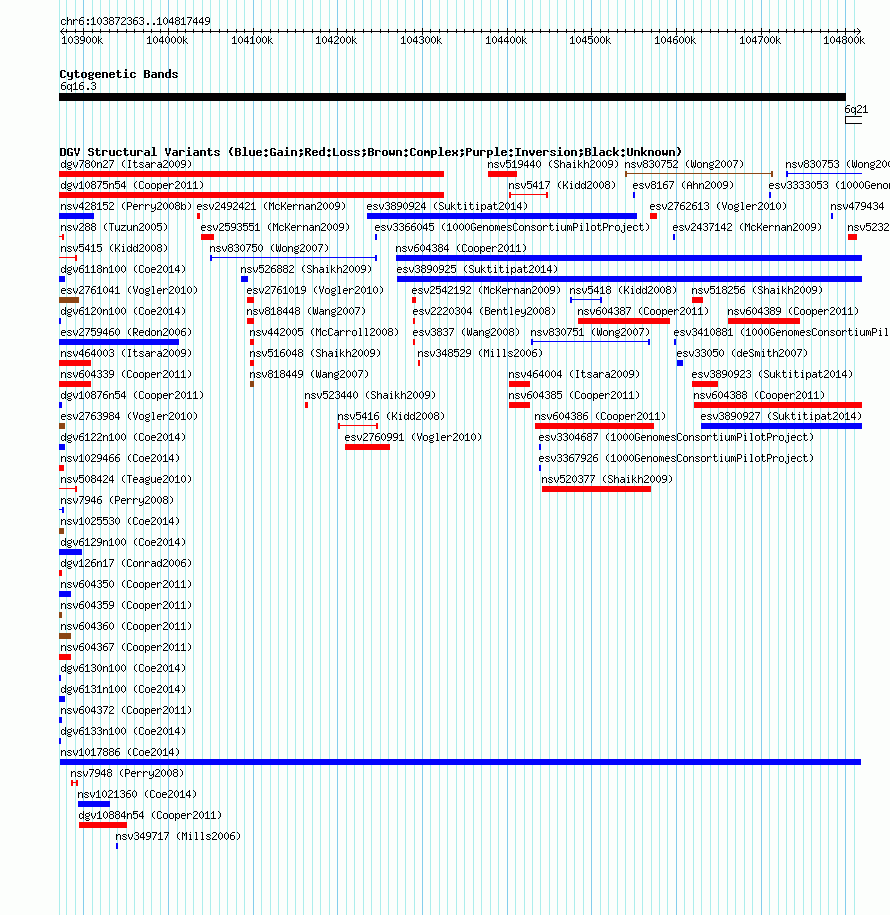The height and width of the screenshot is (915, 890).
Task: Open nsv7946 (Perry2008) variant
Action: coord(117,501)
